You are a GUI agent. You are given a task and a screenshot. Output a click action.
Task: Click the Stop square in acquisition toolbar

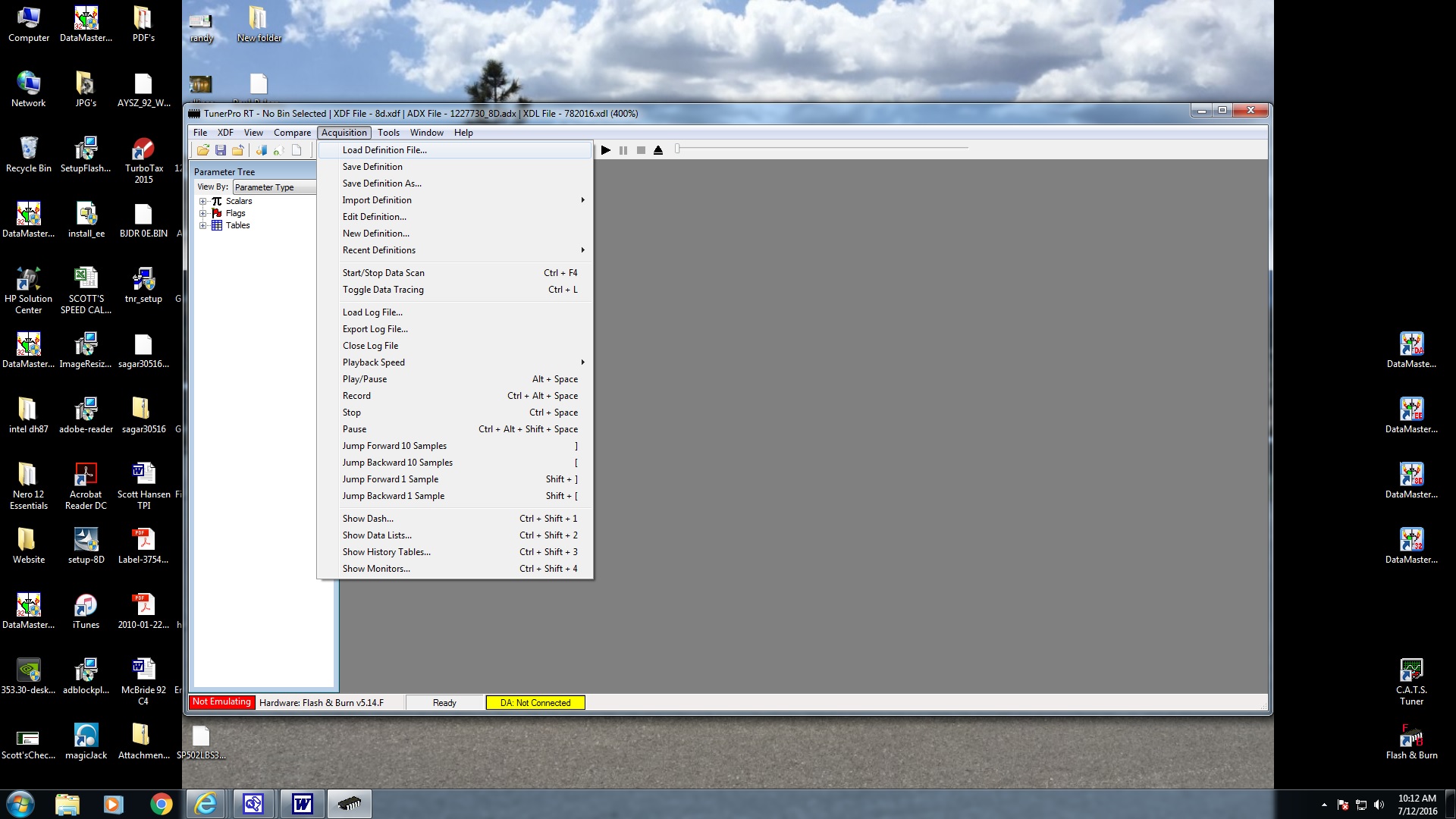(x=641, y=150)
